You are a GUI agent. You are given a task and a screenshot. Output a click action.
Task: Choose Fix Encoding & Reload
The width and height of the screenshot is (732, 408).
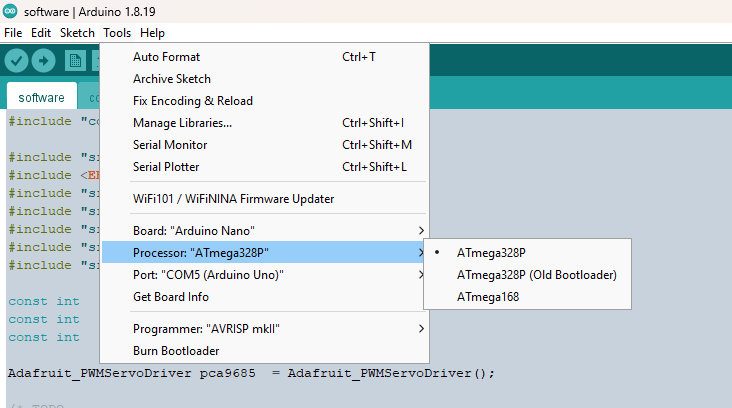(265, 101)
